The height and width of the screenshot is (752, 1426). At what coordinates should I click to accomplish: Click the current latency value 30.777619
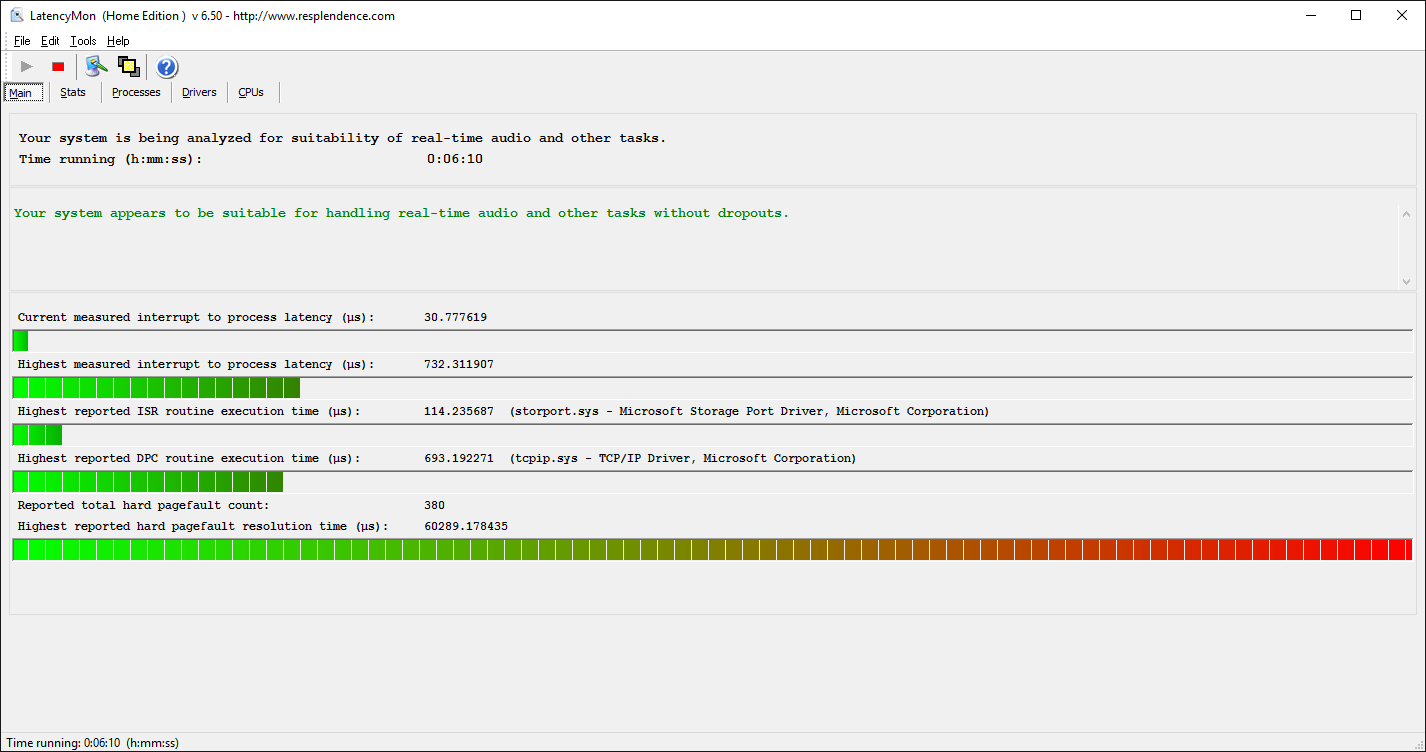click(456, 317)
